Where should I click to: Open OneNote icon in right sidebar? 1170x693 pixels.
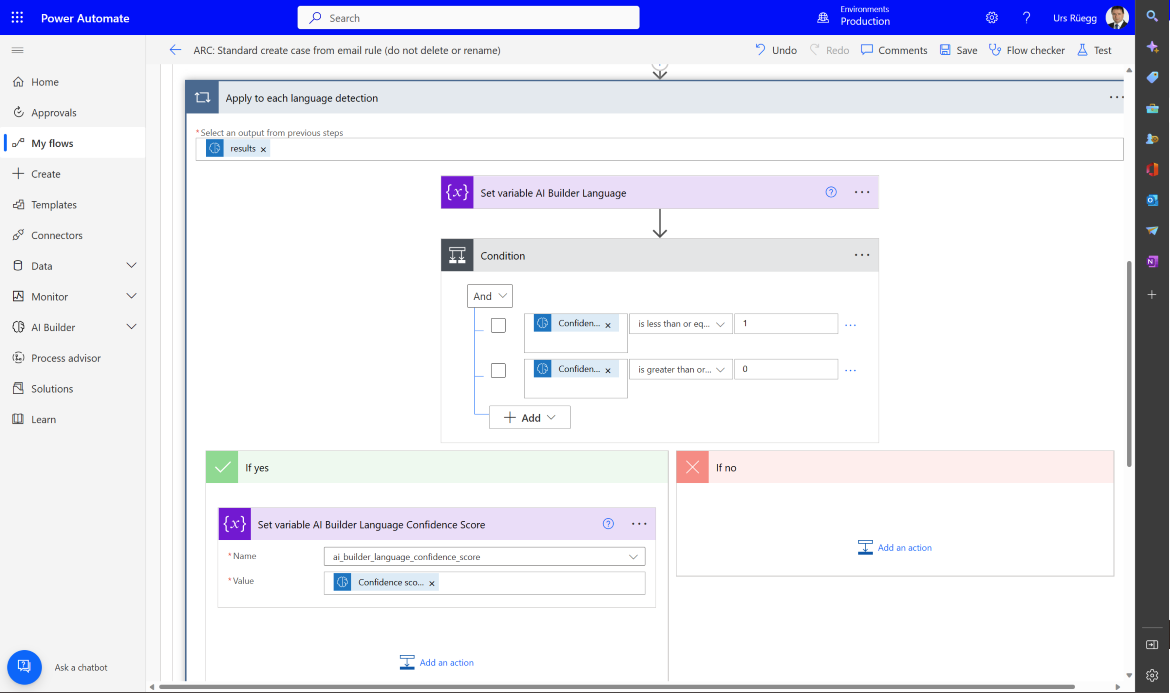(1152, 261)
